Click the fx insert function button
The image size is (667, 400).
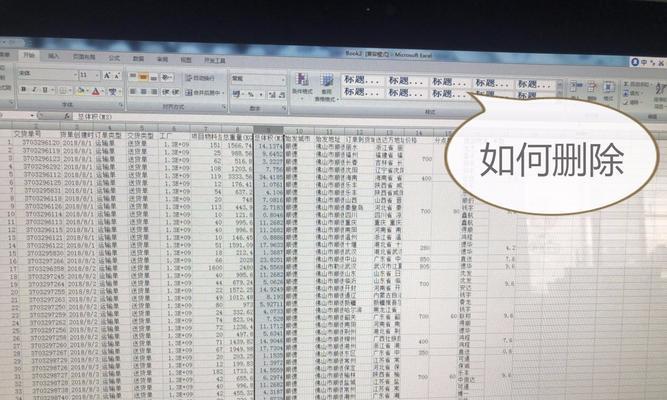point(67,115)
